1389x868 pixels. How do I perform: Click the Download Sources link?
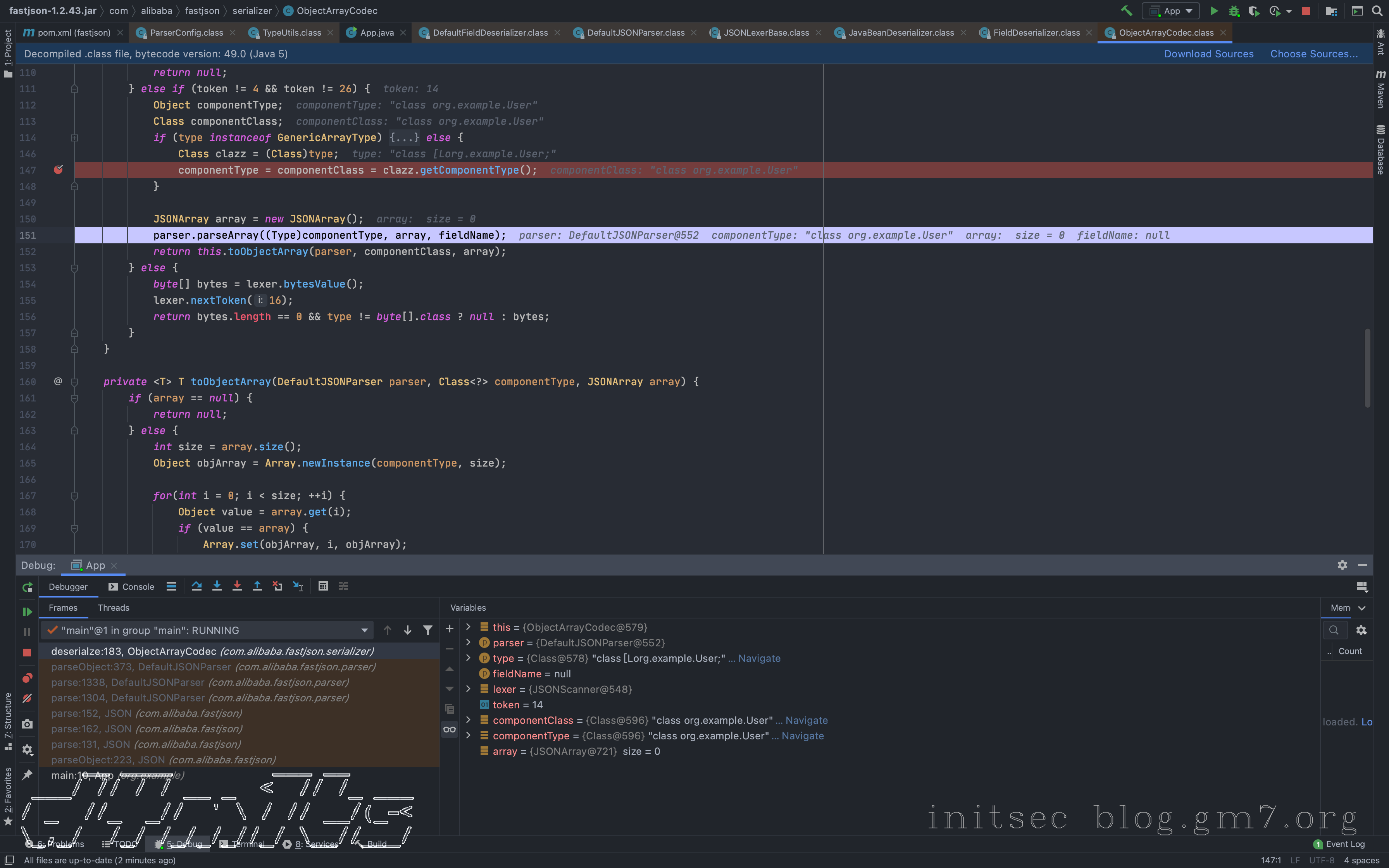(1208, 54)
